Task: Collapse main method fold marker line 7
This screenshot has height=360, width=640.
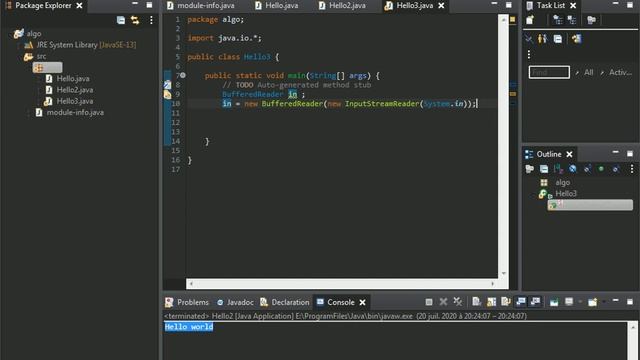Action: pos(183,76)
